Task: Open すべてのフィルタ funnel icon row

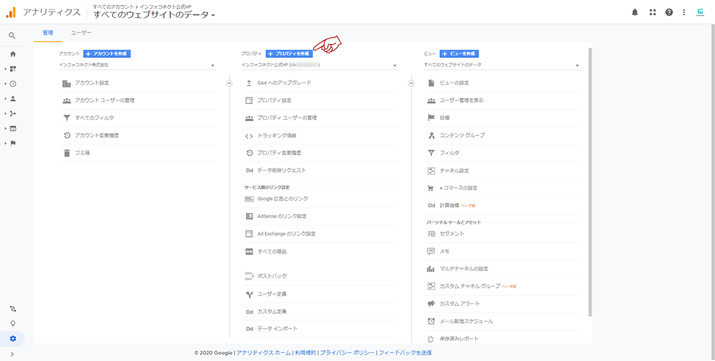Action: [137, 118]
